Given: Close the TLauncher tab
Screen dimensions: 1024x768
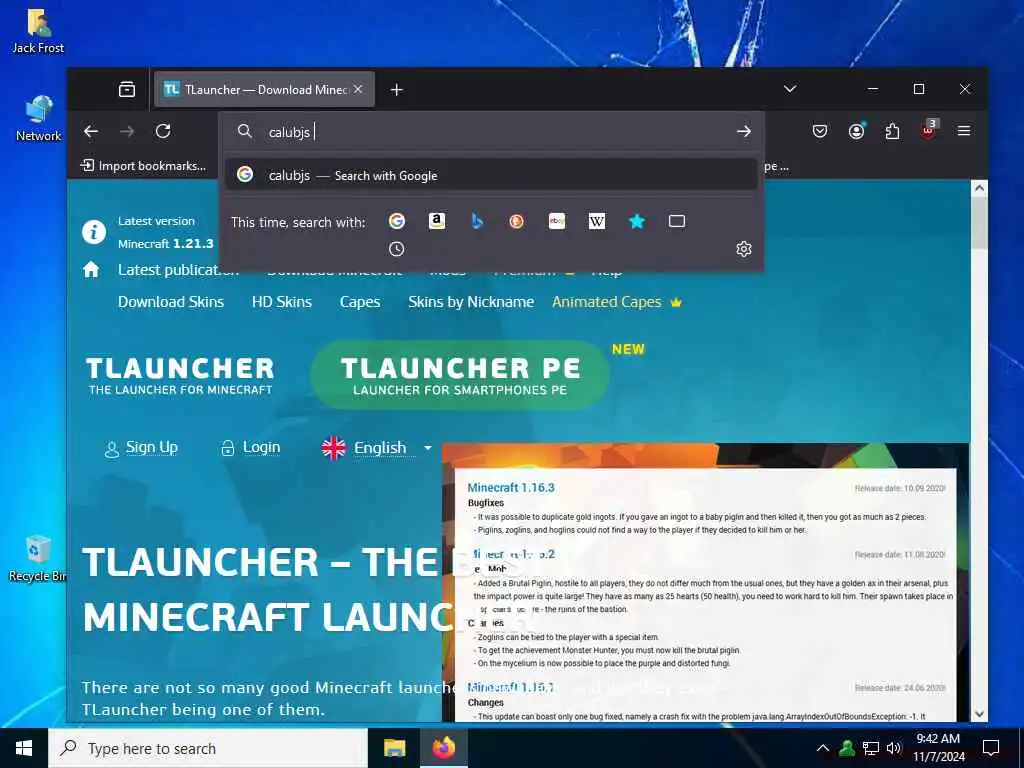Looking at the screenshot, I should [358, 89].
